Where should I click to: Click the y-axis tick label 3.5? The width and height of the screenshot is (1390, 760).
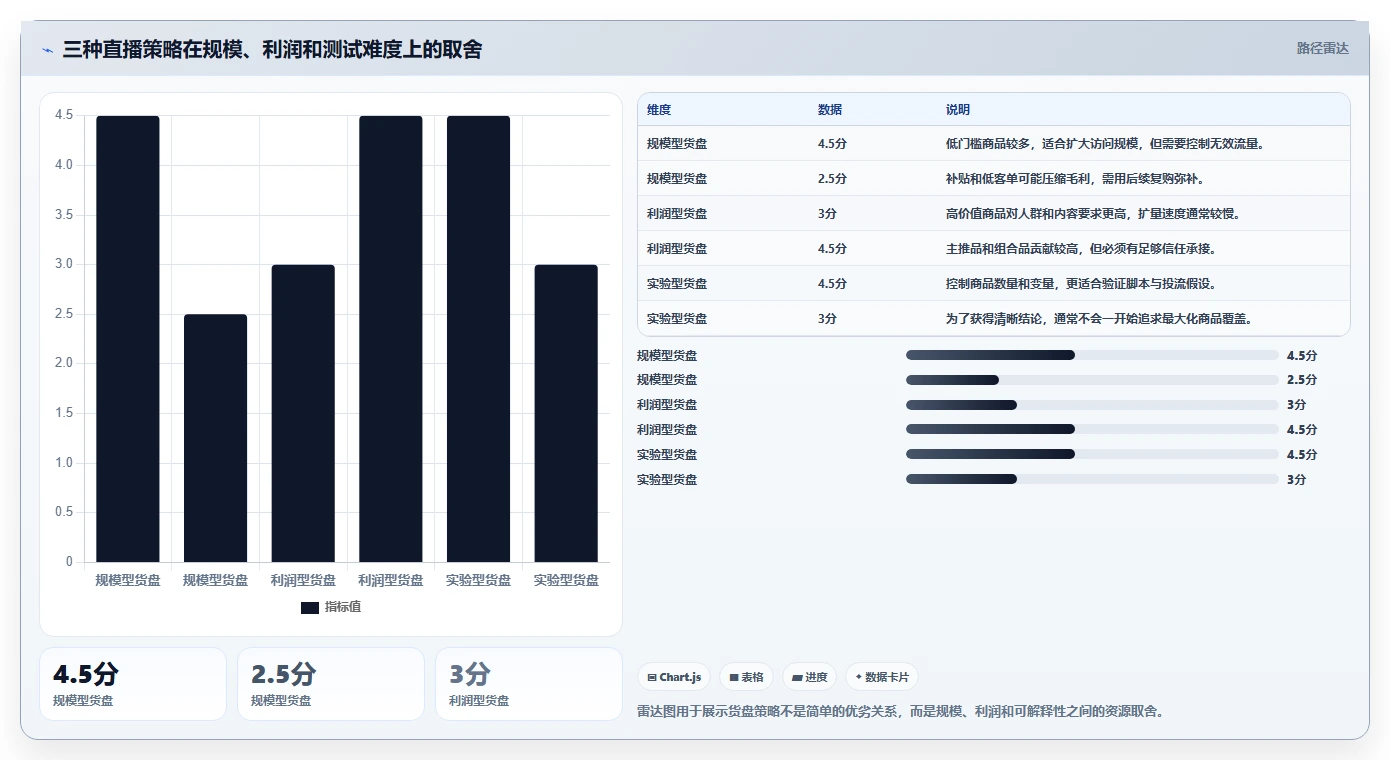(64, 215)
